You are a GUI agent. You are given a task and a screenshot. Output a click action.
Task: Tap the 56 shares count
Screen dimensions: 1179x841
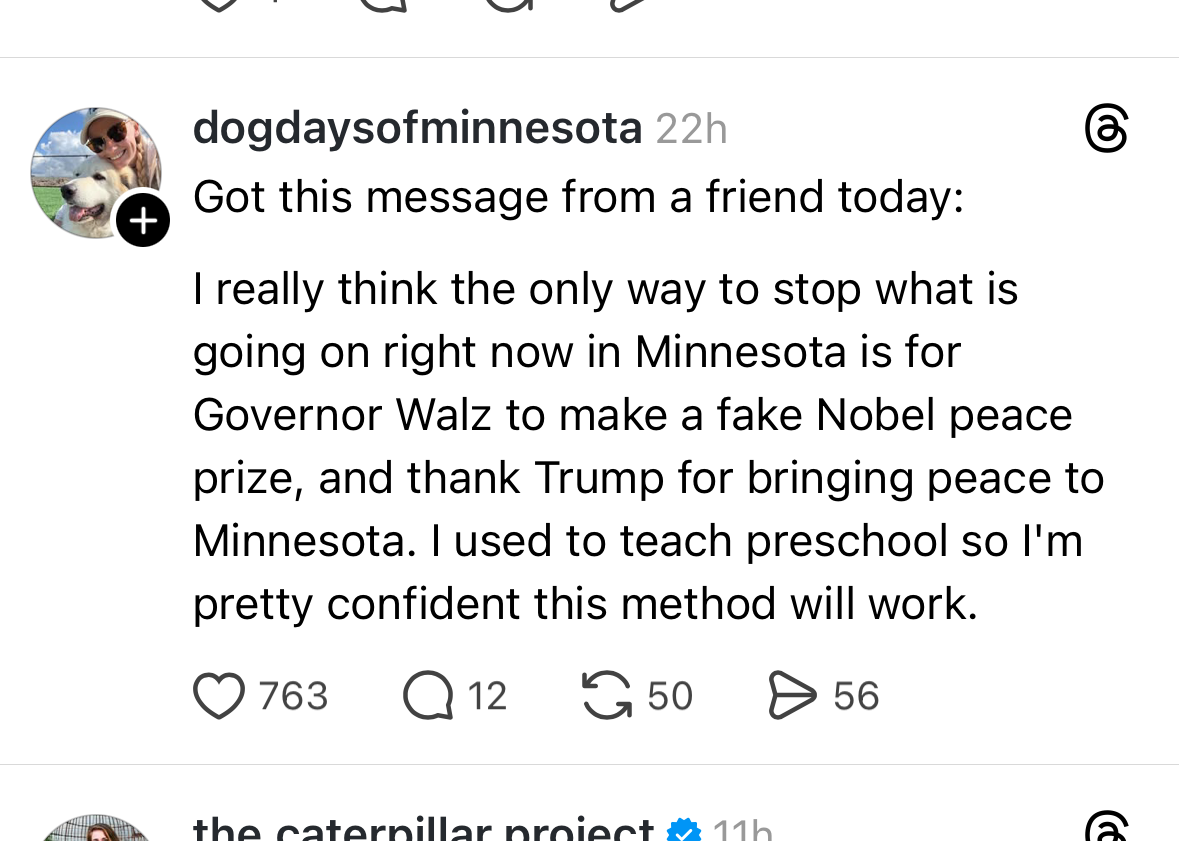pos(856,696)
